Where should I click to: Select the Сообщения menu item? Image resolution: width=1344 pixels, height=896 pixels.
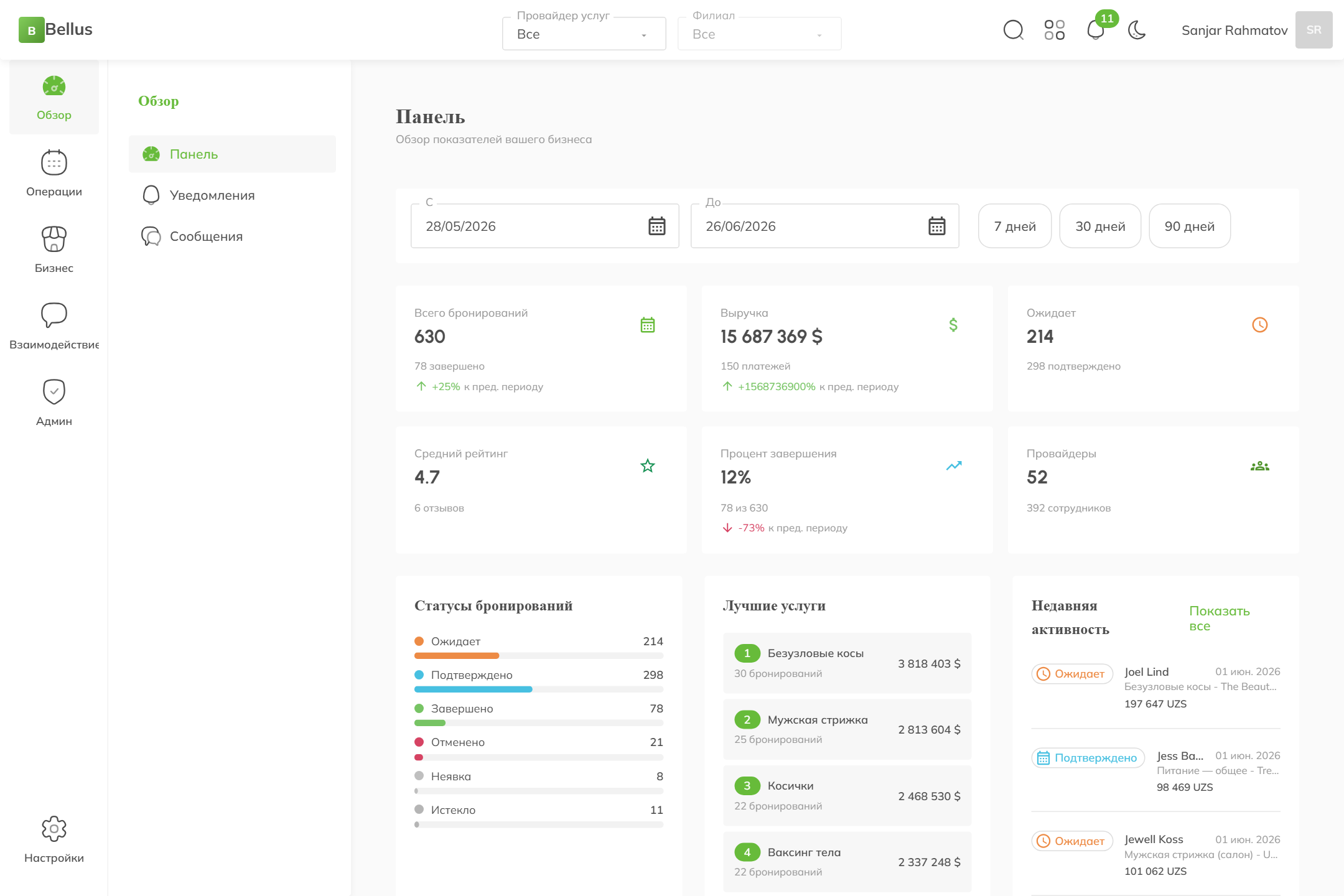pos(232,236)
